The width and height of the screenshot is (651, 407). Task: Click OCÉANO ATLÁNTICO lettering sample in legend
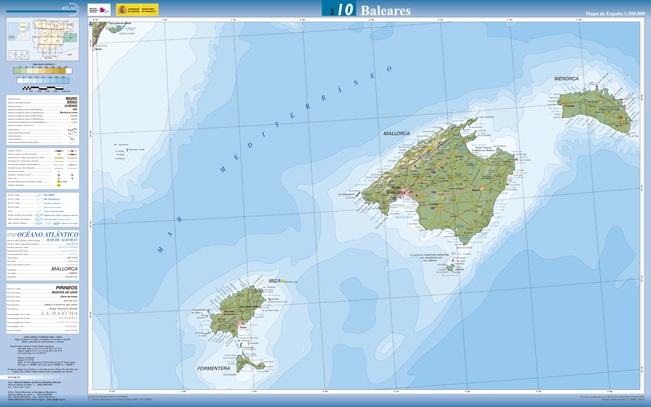pyautogui.click(x=50, y=232)
